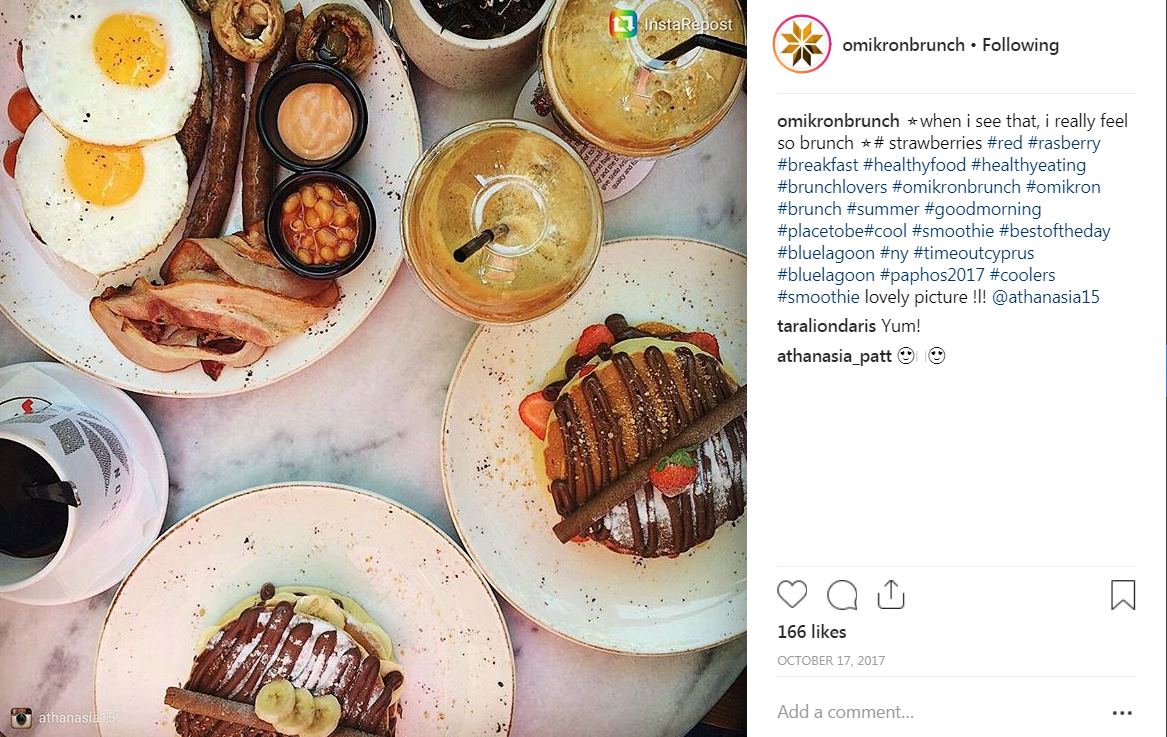Save post with the bookmark icon
This screenshot has width=1167, height=737.
1122,595
